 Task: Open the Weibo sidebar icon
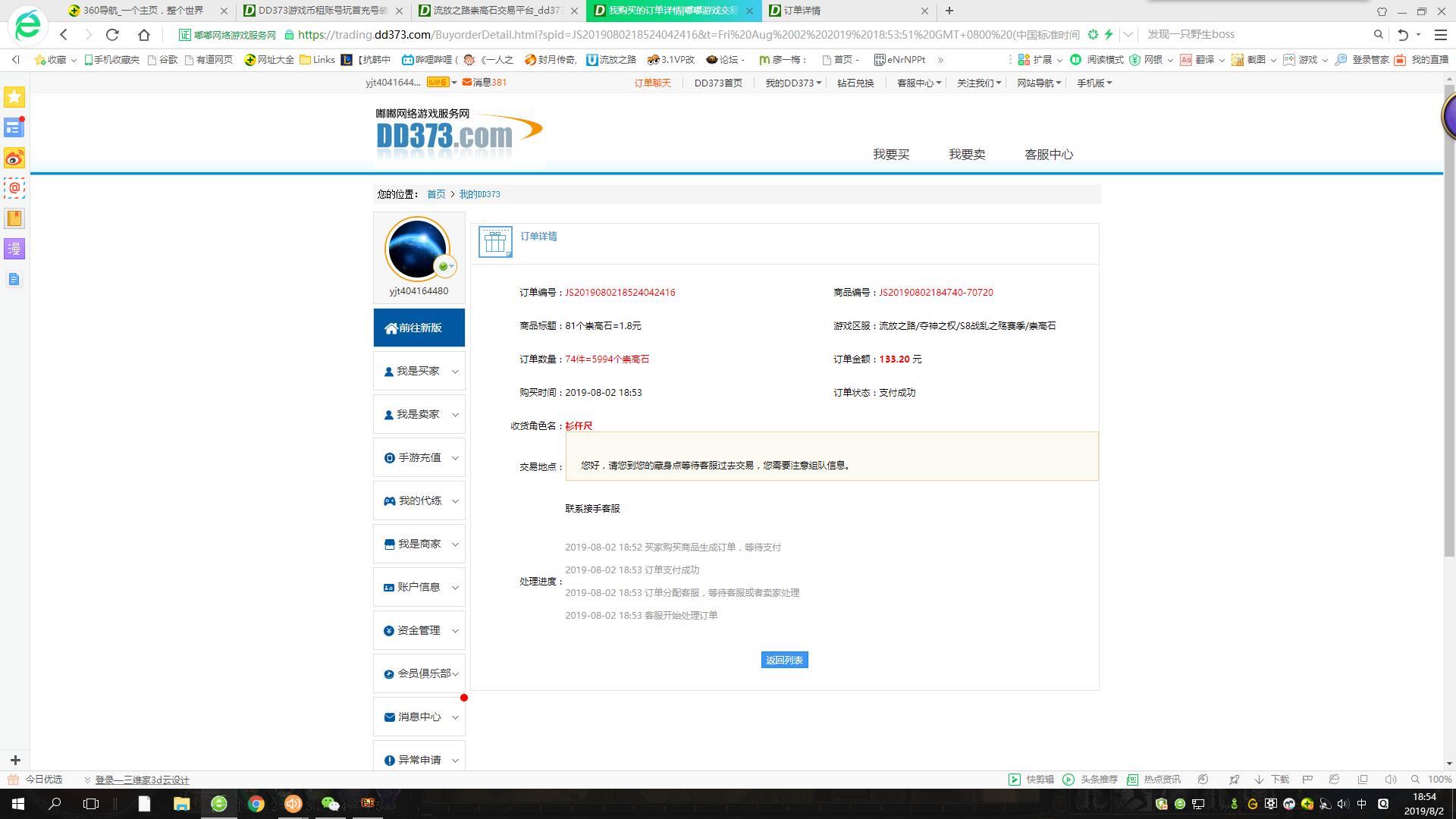click(14, 158)
